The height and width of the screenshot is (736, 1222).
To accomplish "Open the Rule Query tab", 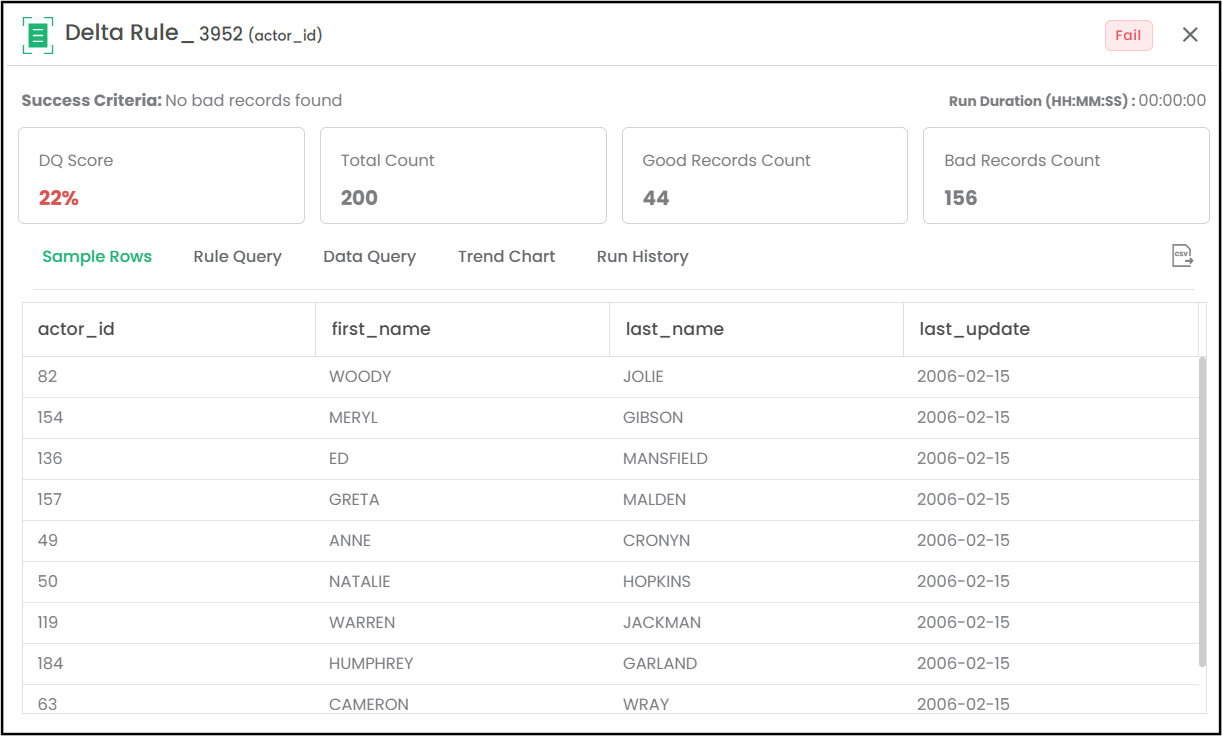I will [237, 256].
